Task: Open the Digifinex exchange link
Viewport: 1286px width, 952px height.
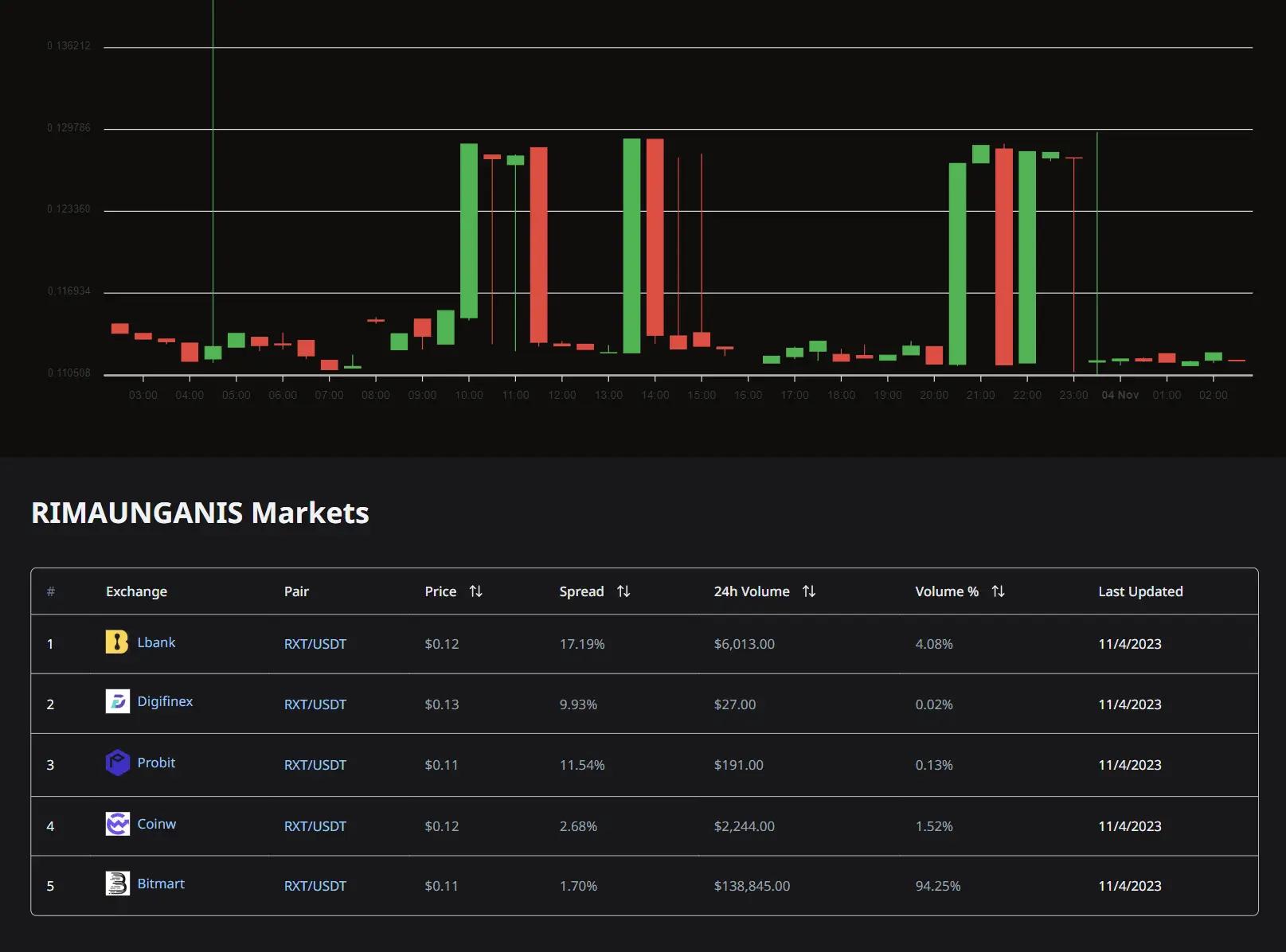Action: (x=165, y=701)
